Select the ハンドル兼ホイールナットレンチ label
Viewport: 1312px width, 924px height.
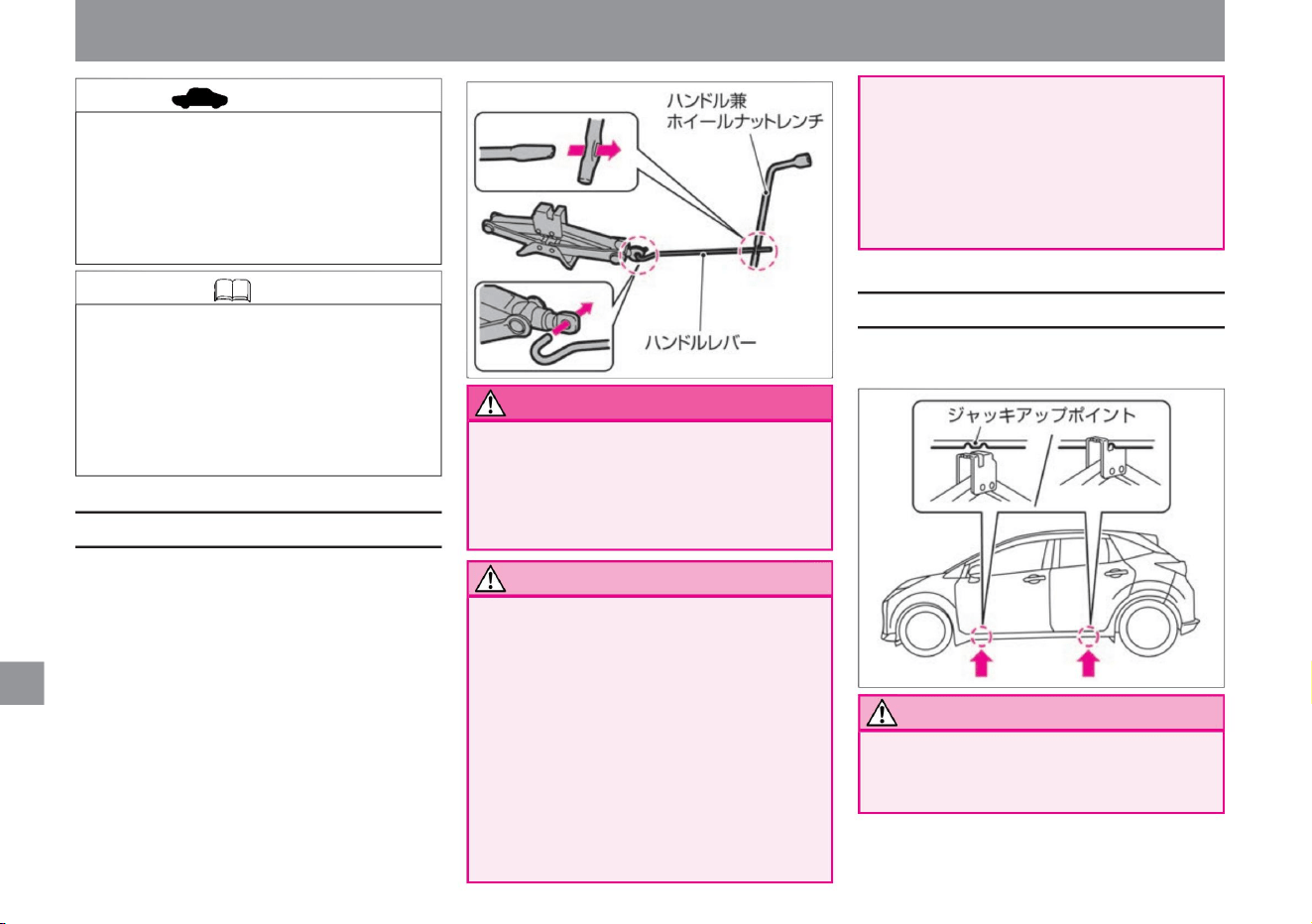pos(744,111)
